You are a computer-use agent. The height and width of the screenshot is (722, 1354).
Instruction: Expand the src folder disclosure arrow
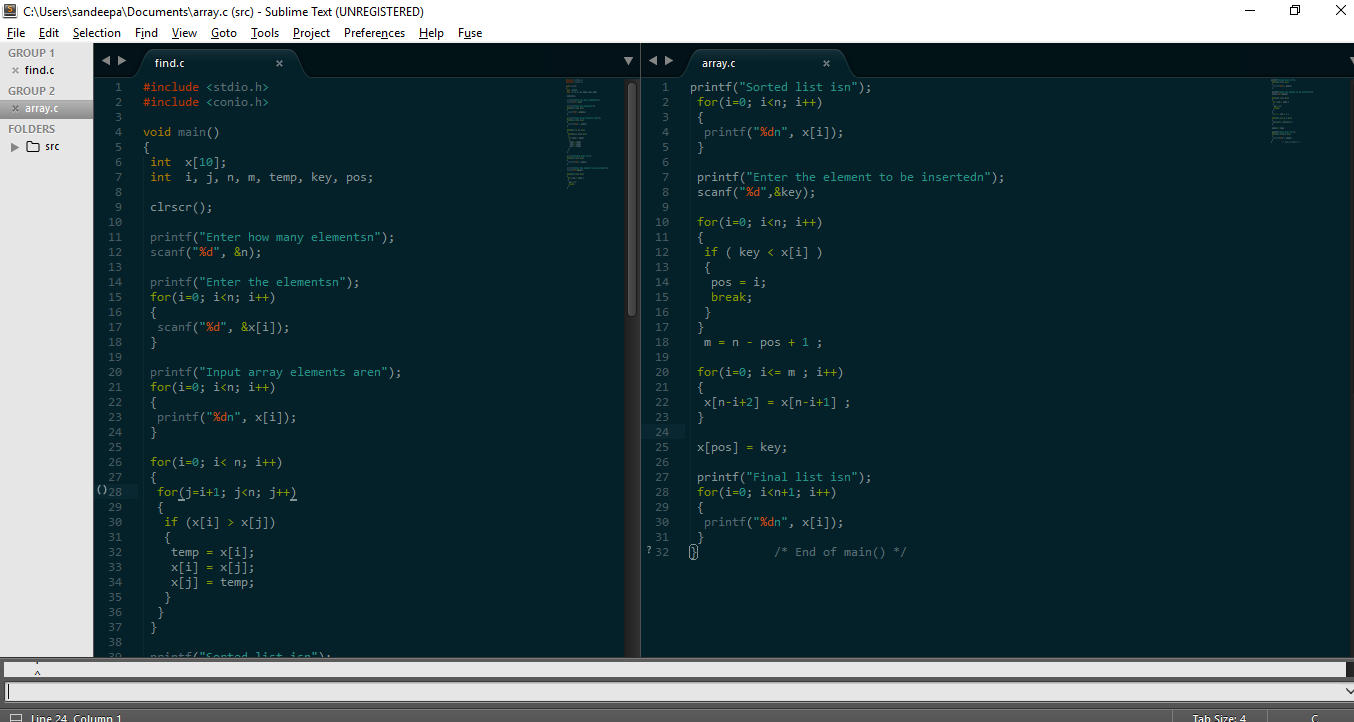[15, 147]
